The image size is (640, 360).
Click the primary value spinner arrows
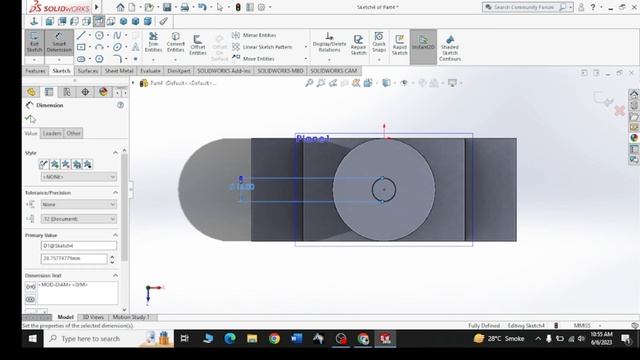coord(112,259)
